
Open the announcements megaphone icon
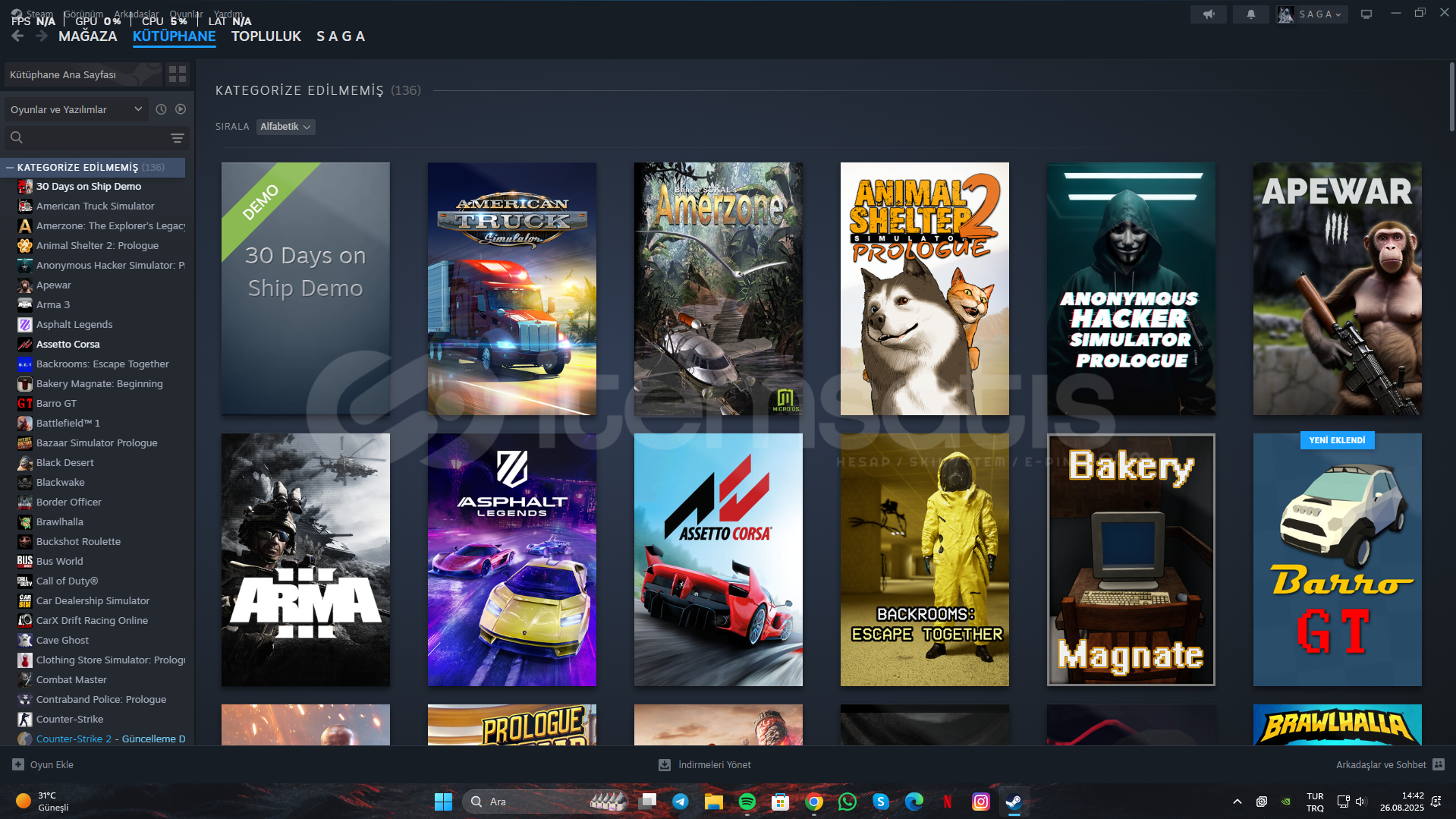[1208, 14]
